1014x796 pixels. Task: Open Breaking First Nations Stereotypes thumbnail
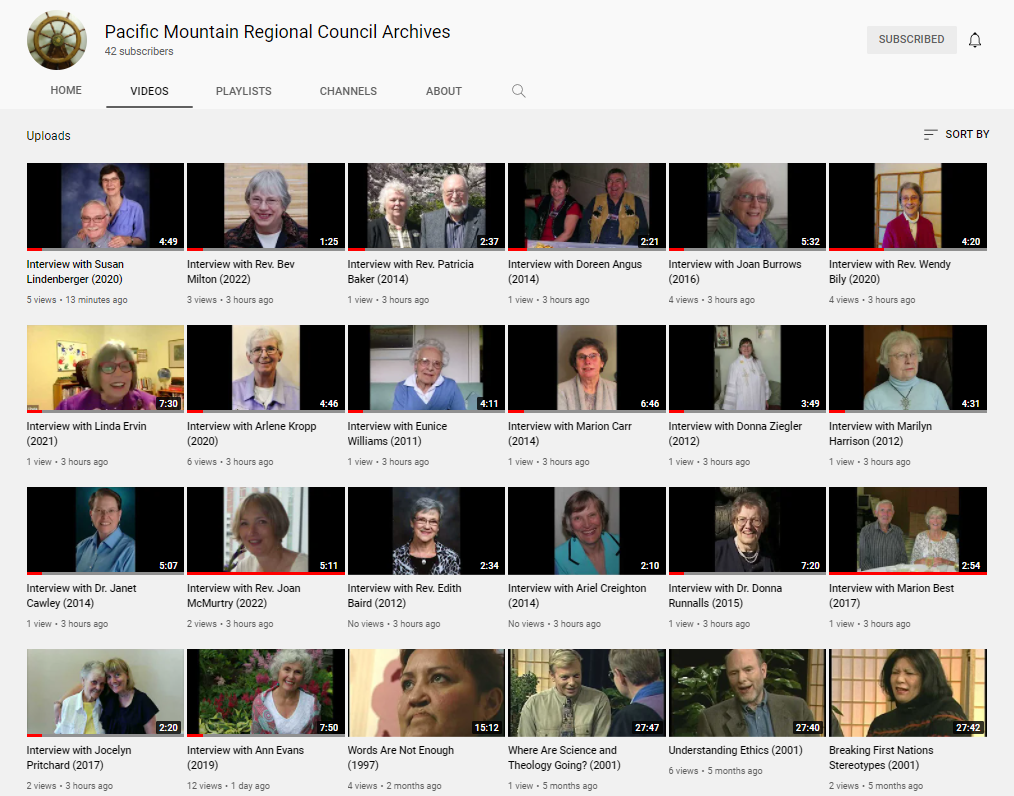coord(908,693)
